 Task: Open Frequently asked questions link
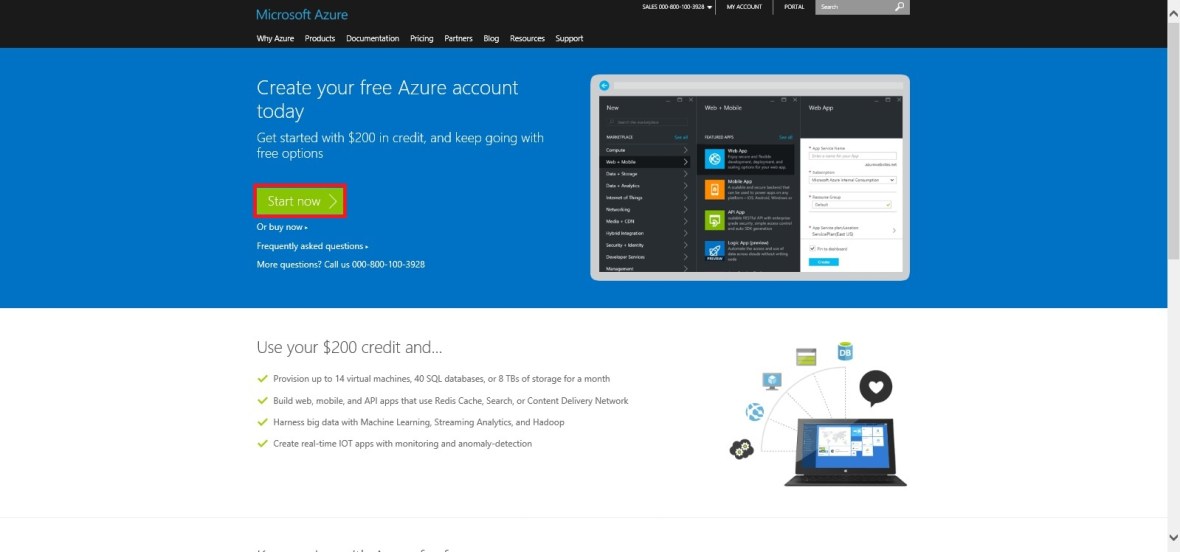pos(312,246)
